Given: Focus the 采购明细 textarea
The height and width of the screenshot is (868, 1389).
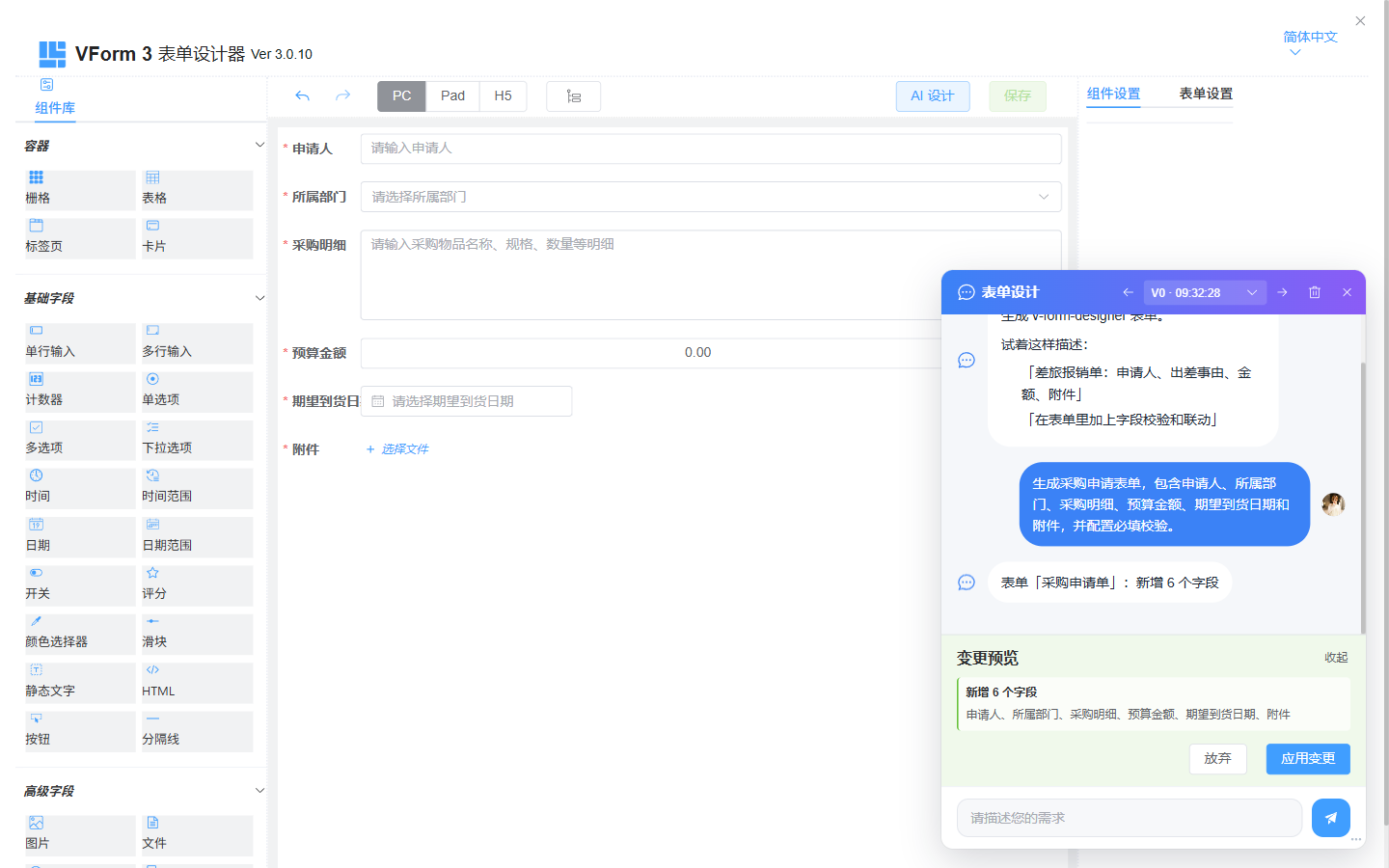Looking at the screenshot, I should pyautogui.click(x=711, y=275).
